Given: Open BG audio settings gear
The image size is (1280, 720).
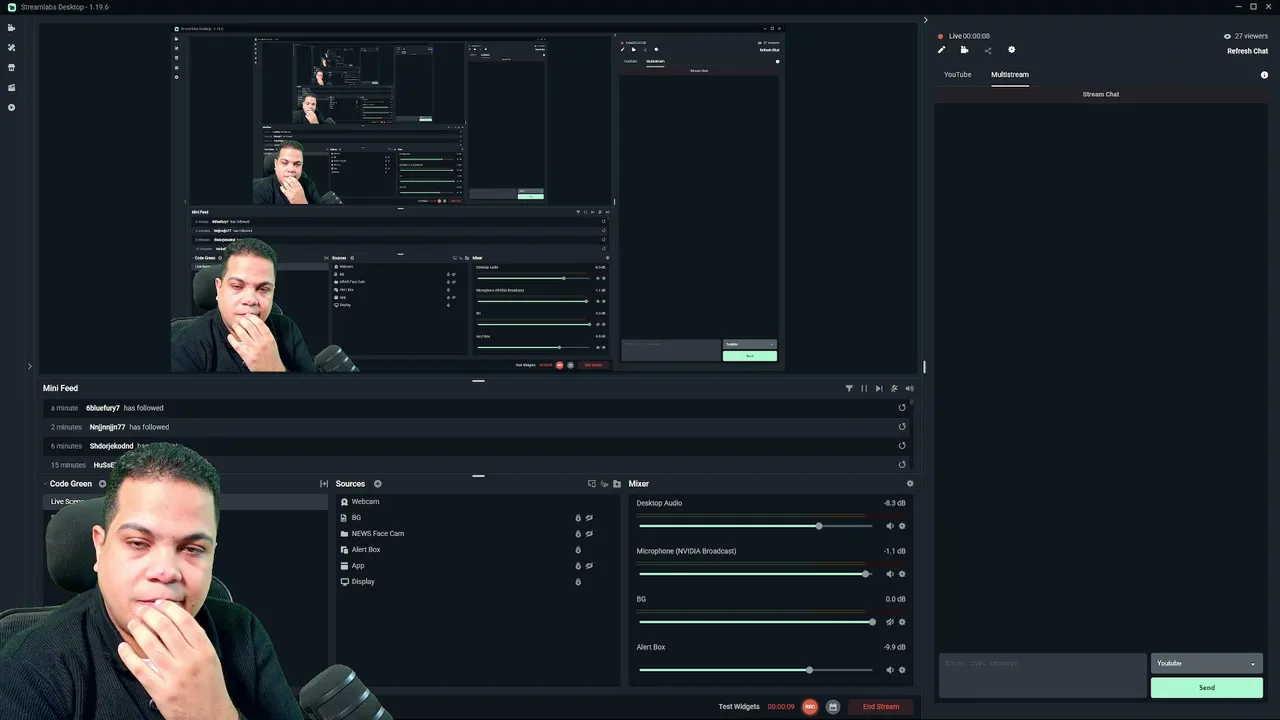Looking at the screenshot, I should point(902,622).
